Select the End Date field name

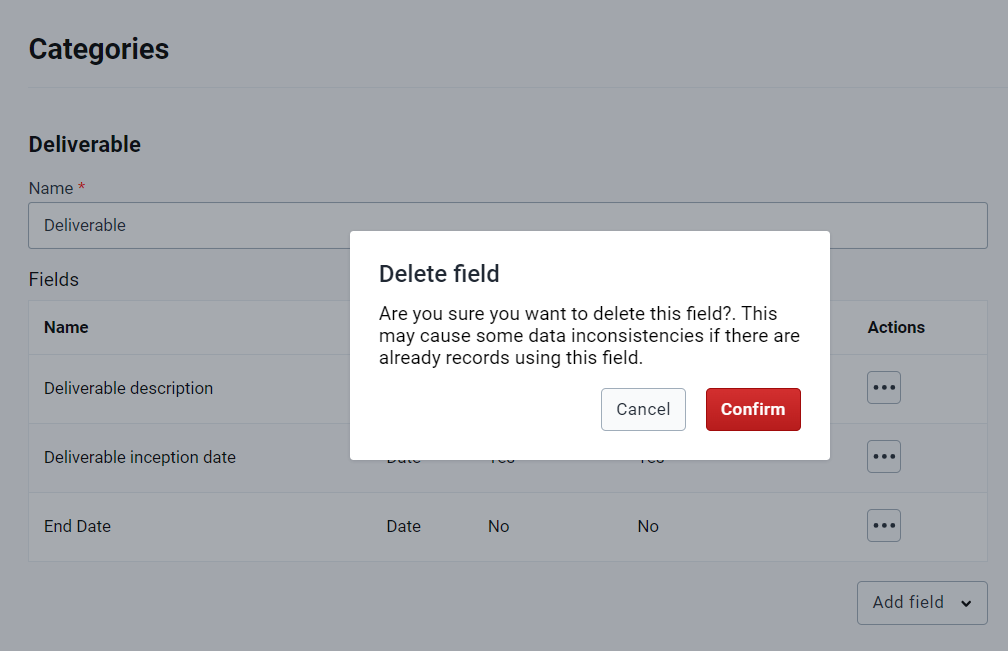pos(77,526)
